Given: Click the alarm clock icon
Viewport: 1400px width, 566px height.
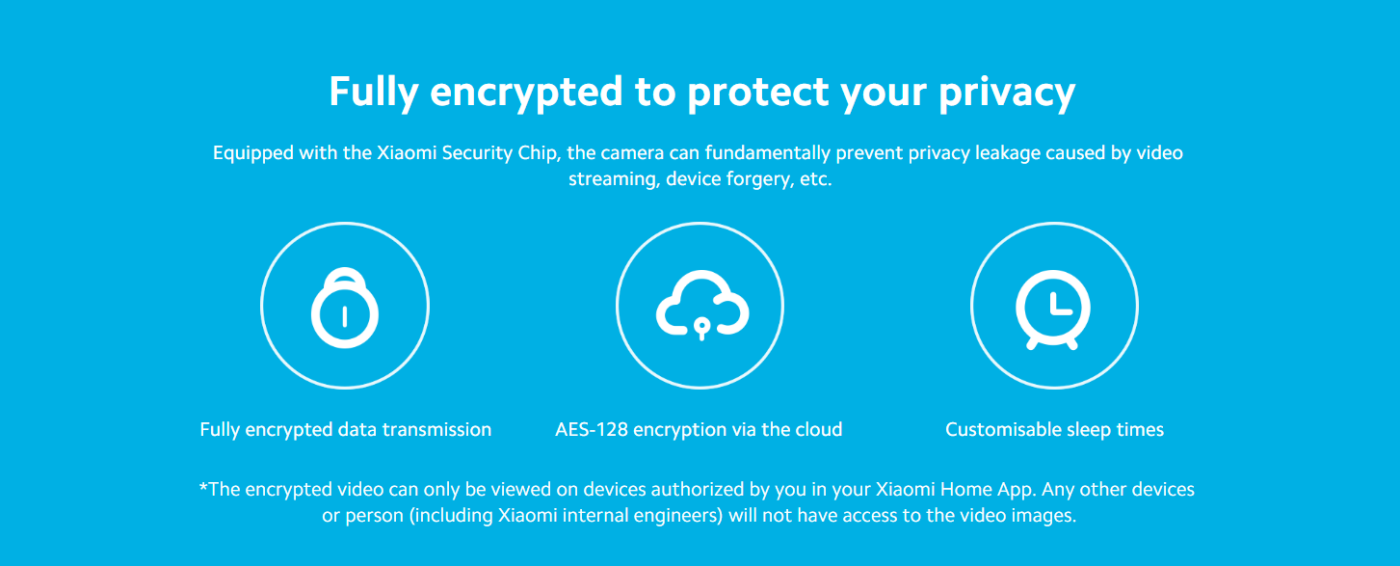Looking at the screenshot, I should [1054, 307].
